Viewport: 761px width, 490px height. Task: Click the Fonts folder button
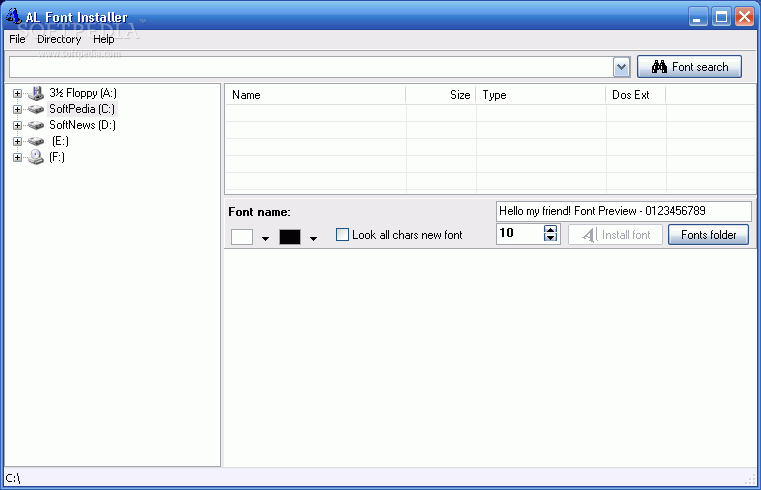point(708,235)
